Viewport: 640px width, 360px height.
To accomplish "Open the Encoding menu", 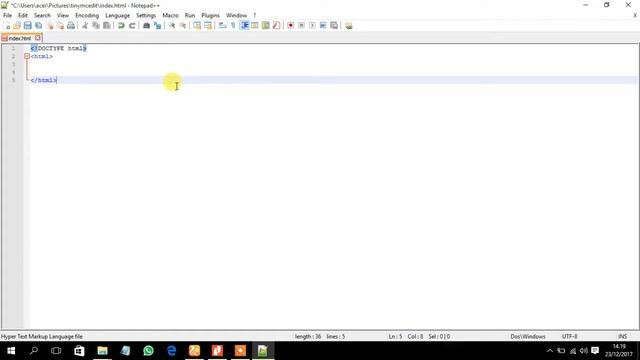I will [87, 16].
